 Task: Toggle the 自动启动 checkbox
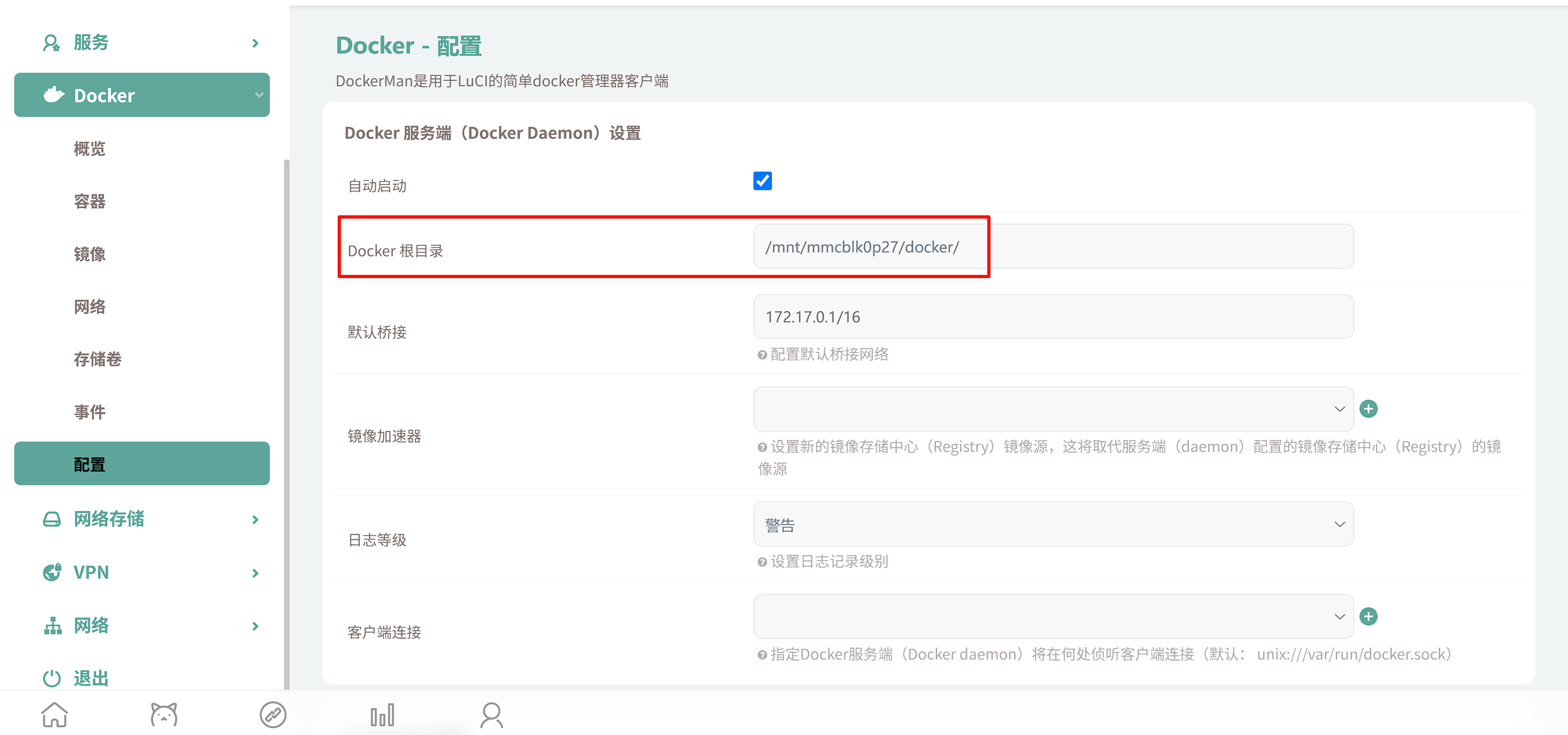click(x=762, y=181)
